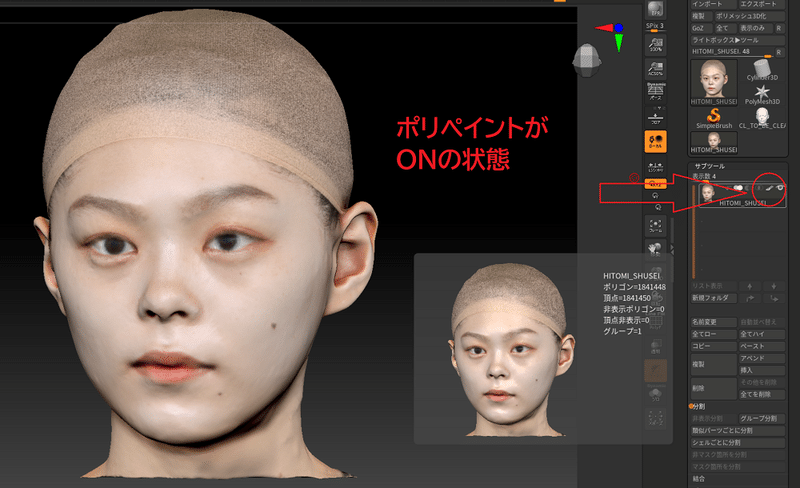Click インポート (Import) button
The image size is (800, 488).
(713, 4)
